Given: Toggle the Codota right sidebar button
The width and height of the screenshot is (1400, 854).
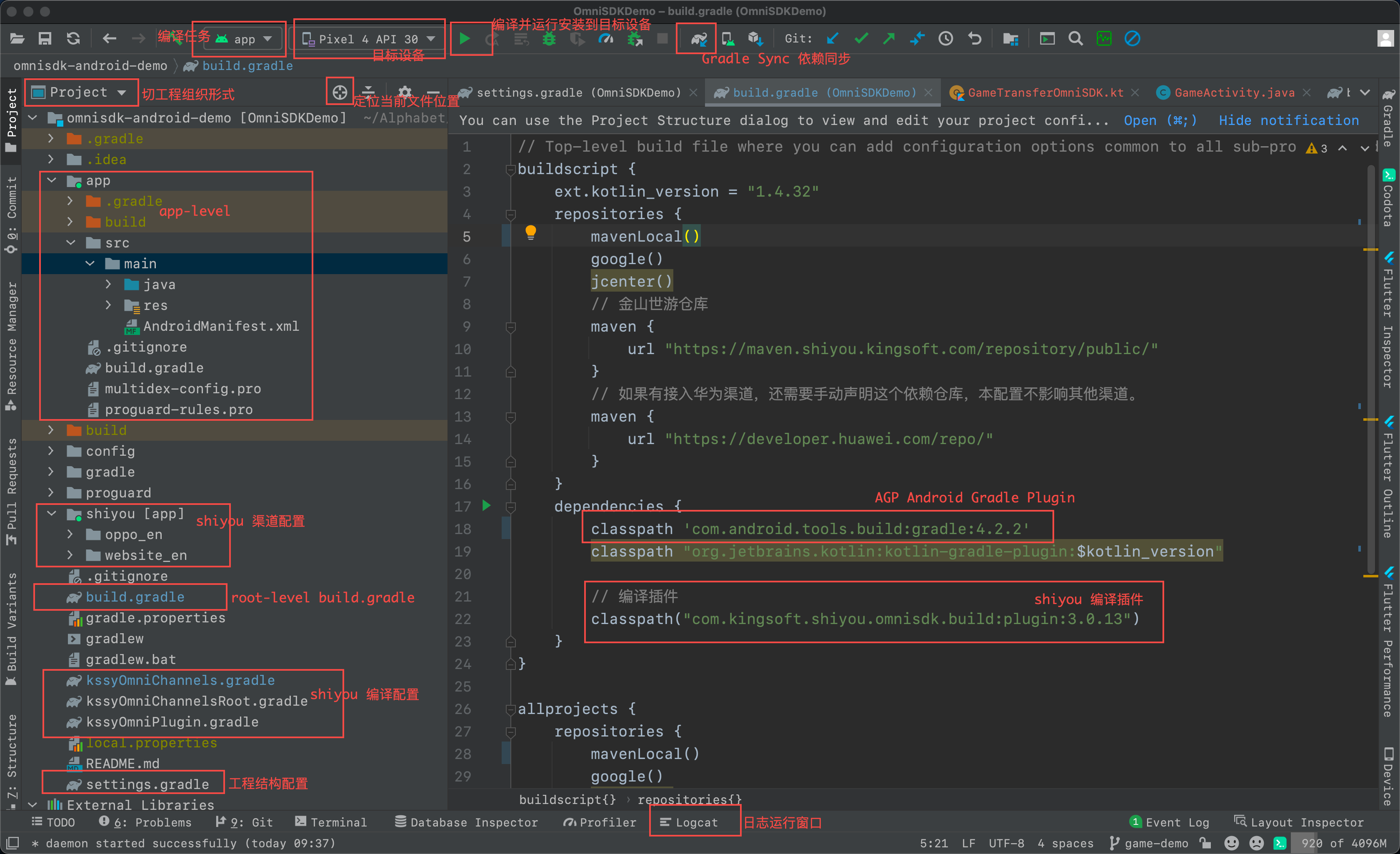Looking at the screenshot, I should point(1389,198).
